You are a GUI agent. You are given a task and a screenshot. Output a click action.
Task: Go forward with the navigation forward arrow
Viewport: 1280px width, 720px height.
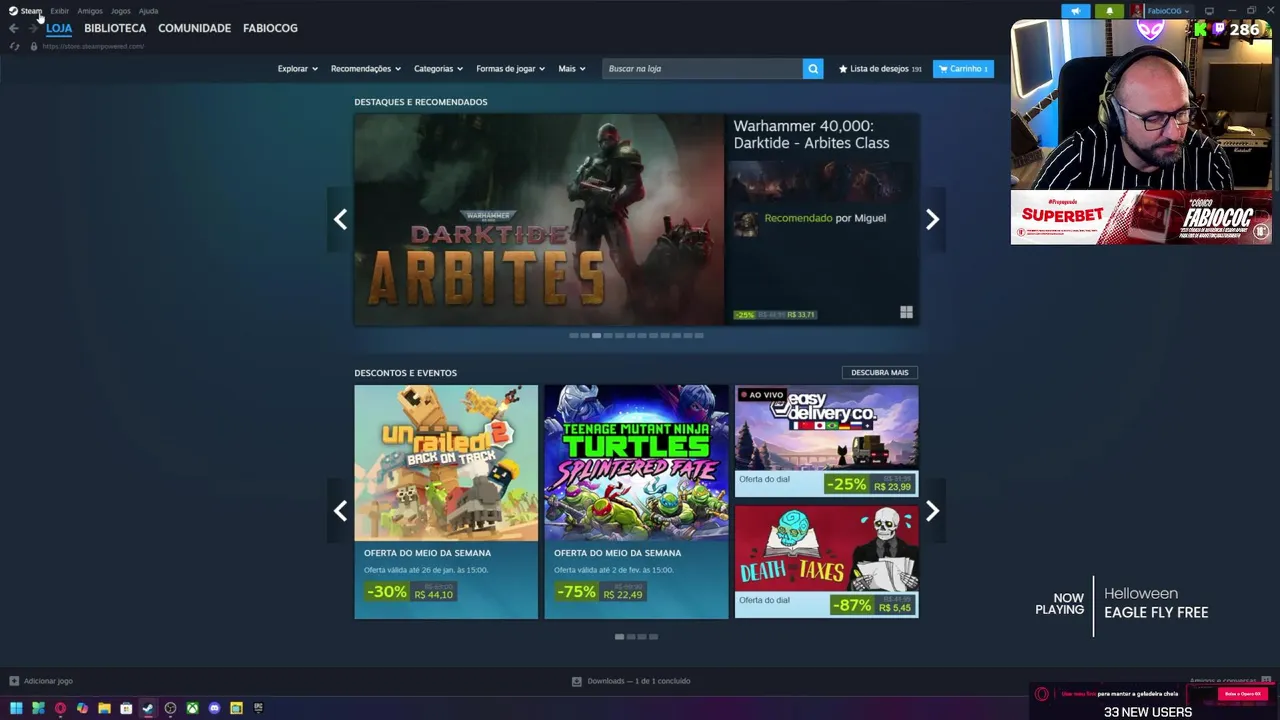point(32,28)
